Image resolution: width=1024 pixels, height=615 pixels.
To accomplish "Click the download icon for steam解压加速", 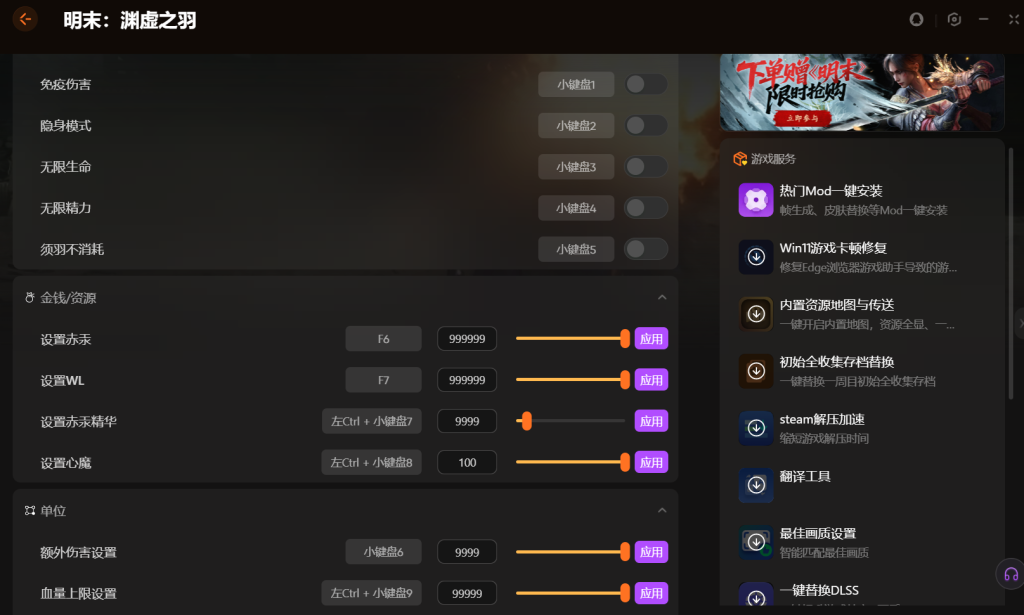I will click(756, 428).
